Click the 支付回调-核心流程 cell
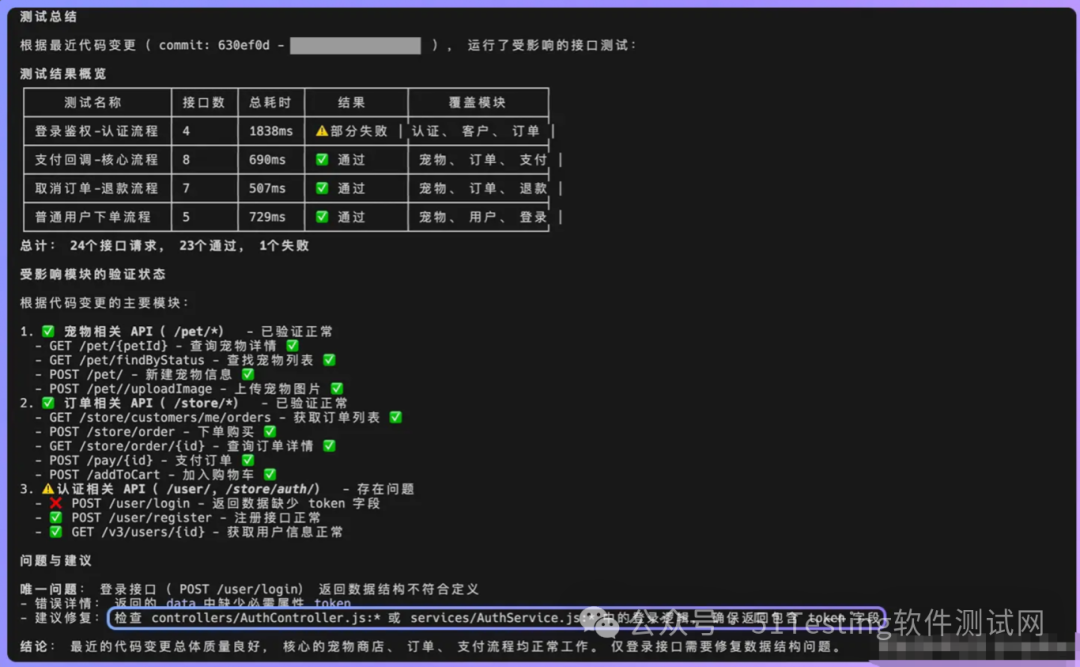Screen dimensions: 1080x667 click(x=96, y=160)
